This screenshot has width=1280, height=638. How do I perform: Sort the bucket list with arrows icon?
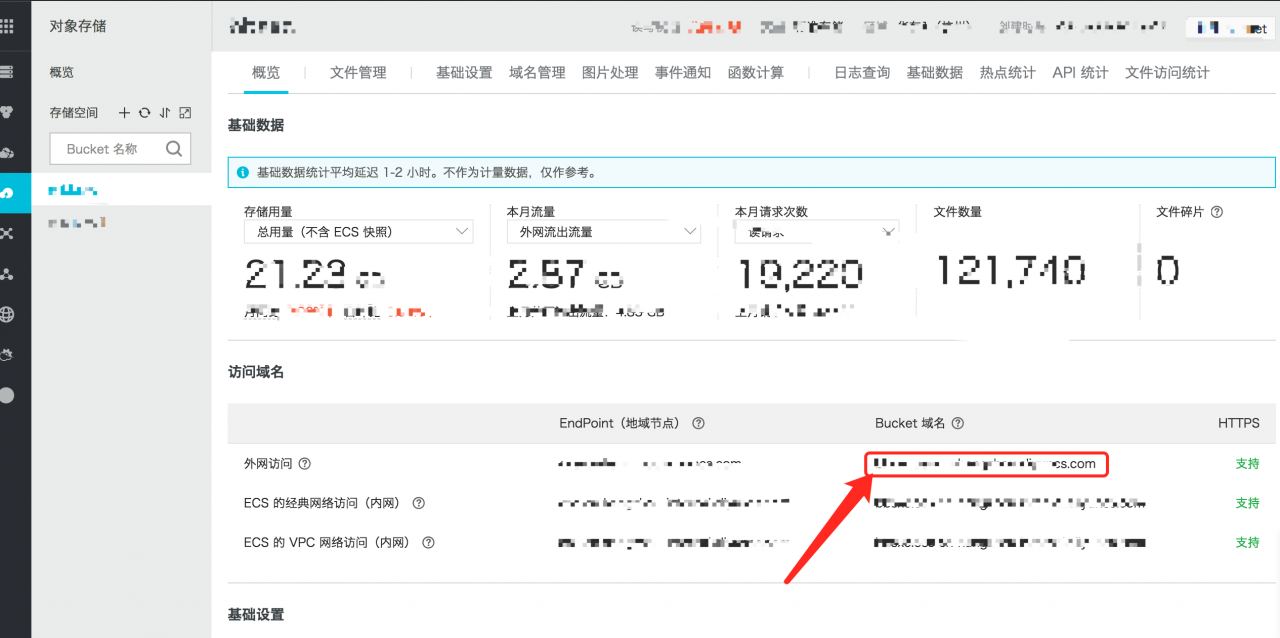pyautogui.click(x=165, y=113)
